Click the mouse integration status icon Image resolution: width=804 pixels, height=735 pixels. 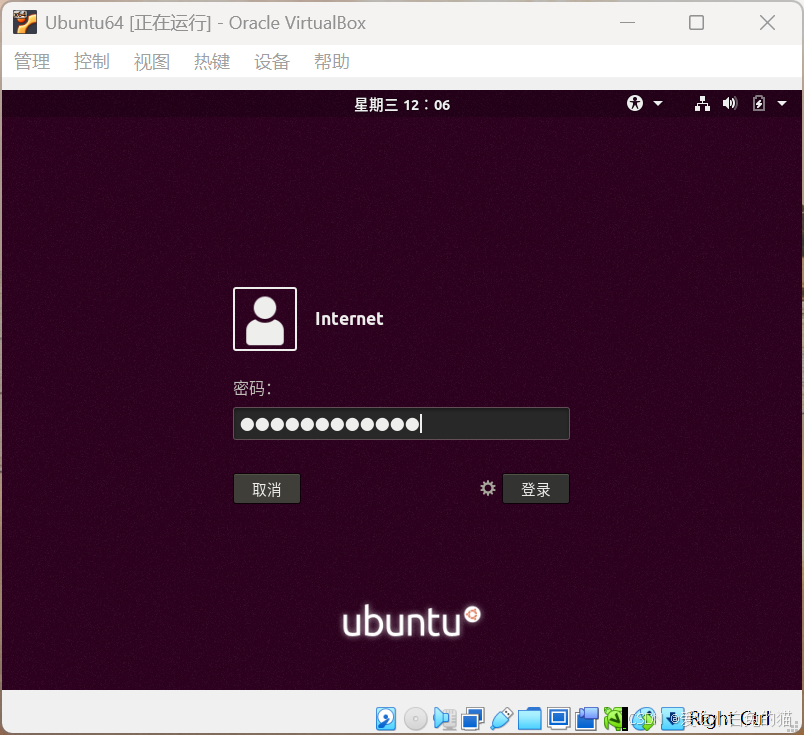644,719
